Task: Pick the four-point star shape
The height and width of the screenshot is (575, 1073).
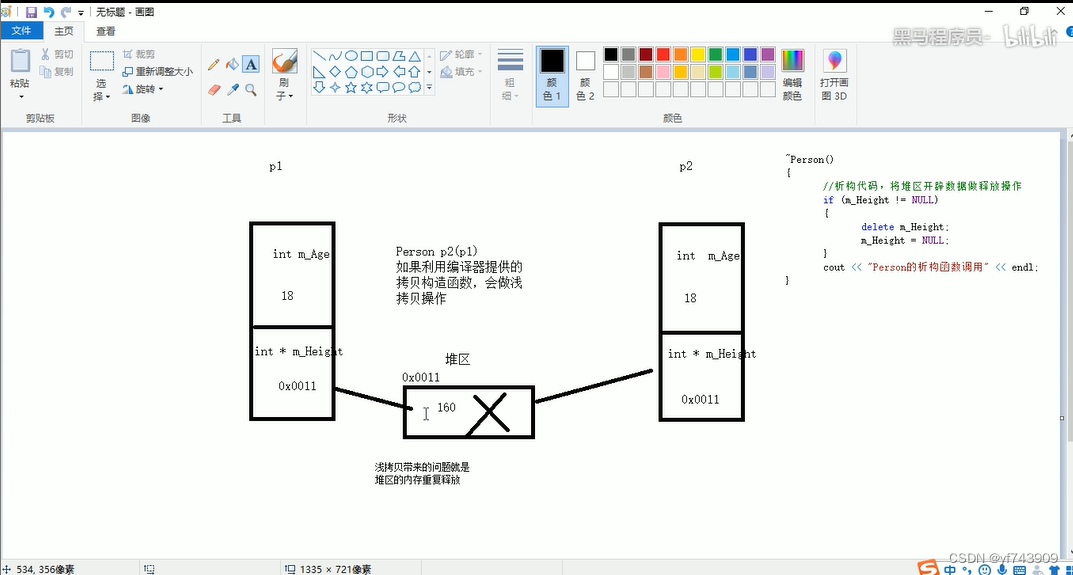Action: pos(335,87)
